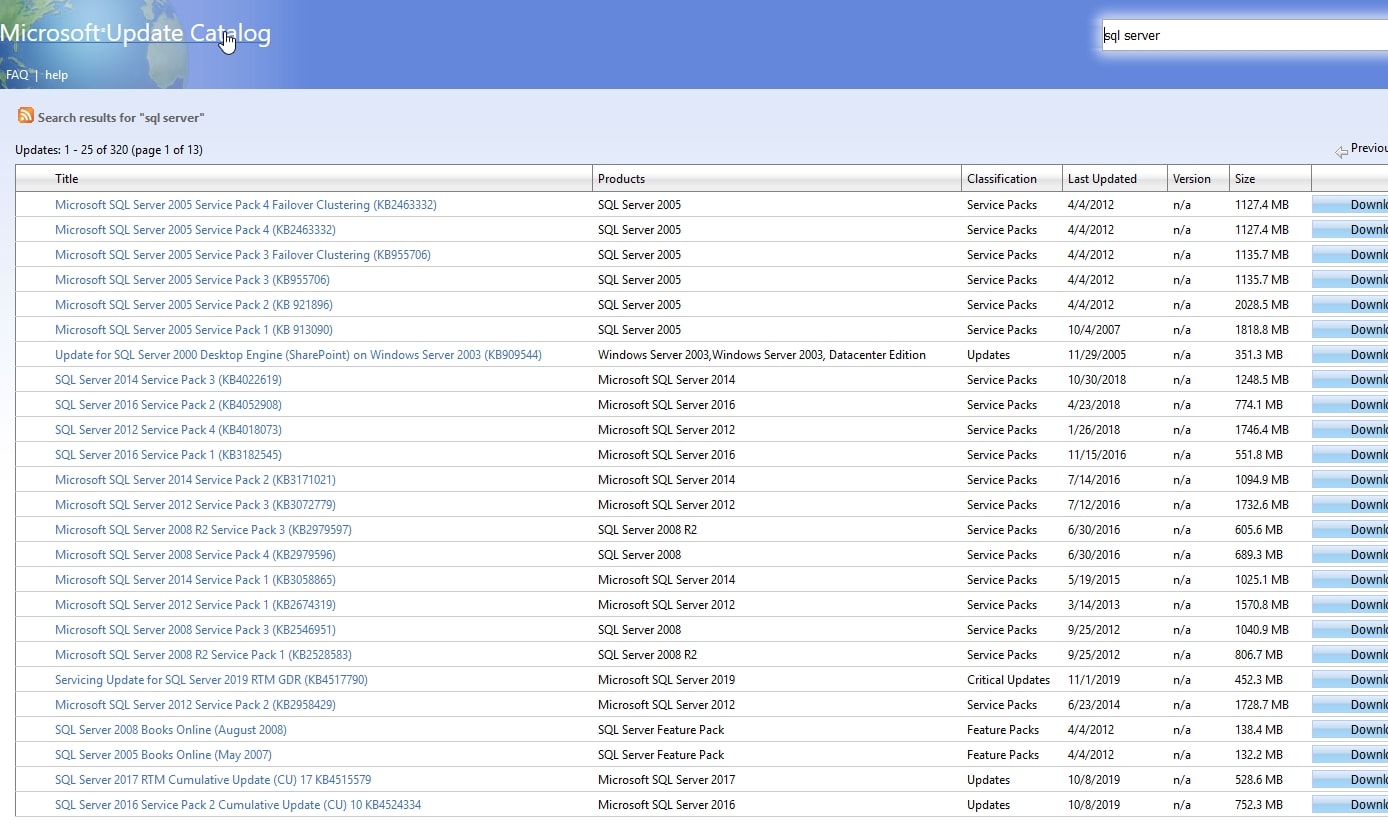Open SQL Server 2008 Service Pack 3 (KB2546951)
The height and width of the screenshot is (839, 1388).
click(x=195, y=630)
